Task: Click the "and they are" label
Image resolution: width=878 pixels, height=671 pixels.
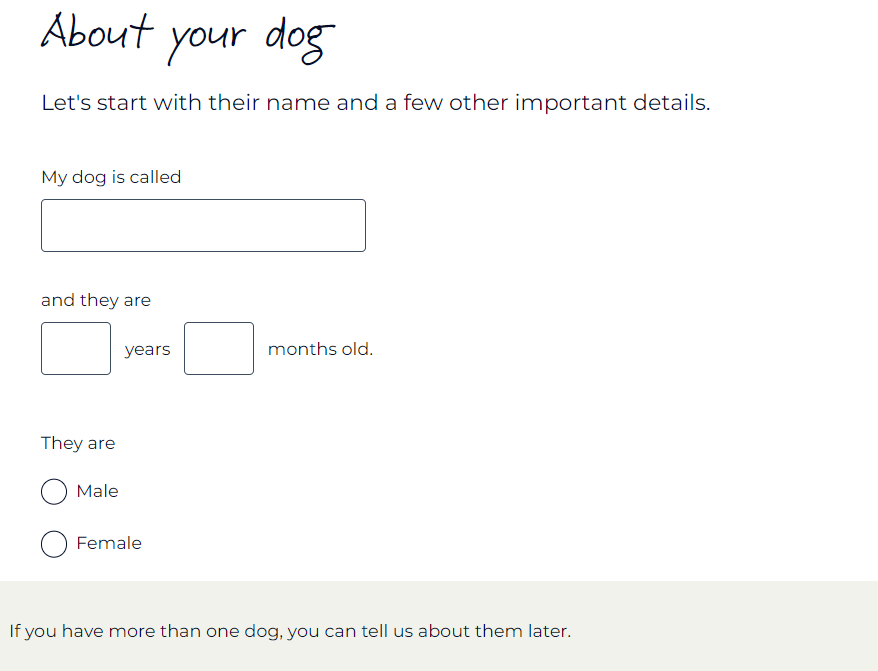Action: pos(96,300)
